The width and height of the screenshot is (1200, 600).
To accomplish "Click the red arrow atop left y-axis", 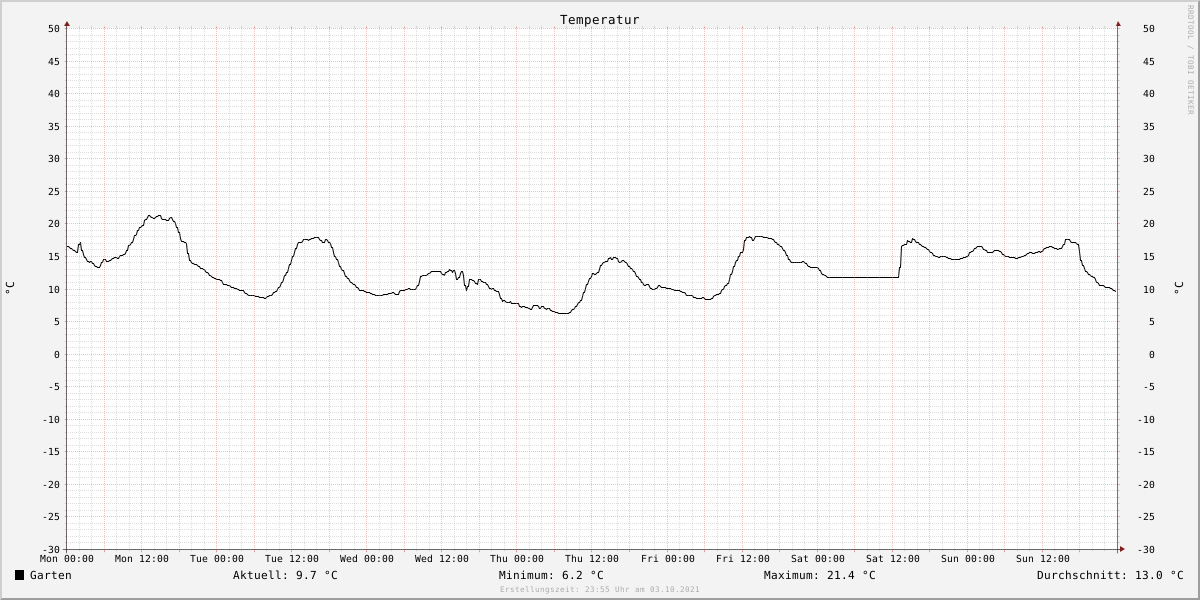I will (x=67, y=23).
